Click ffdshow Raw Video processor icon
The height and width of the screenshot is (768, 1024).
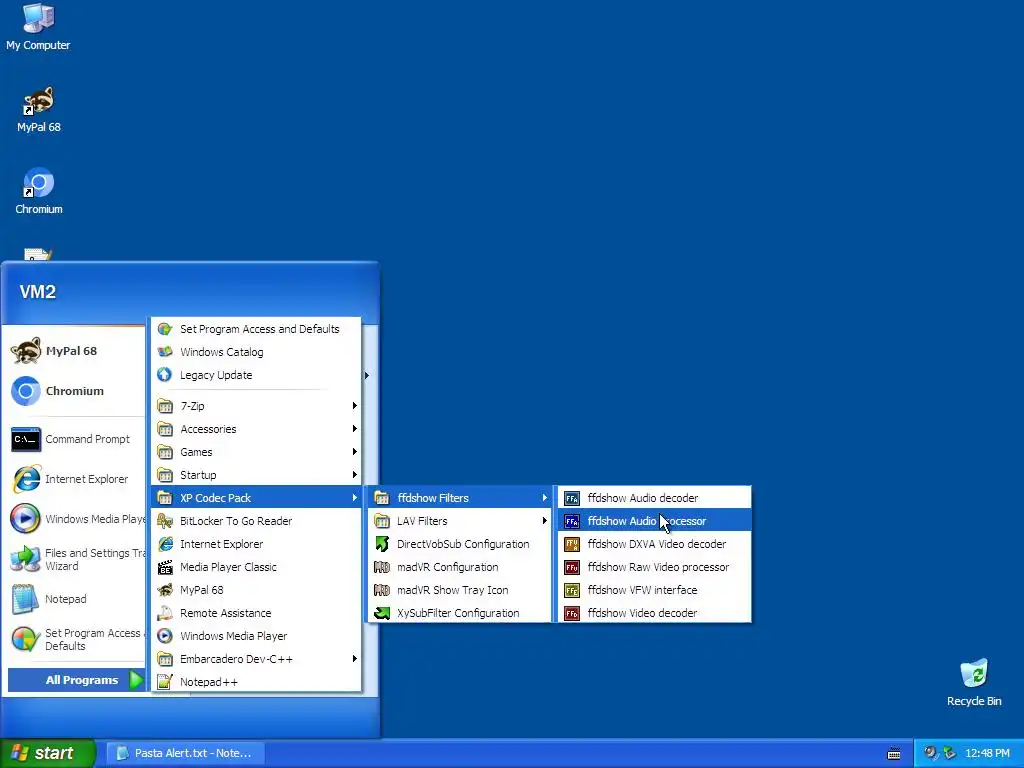pos(572,567)
